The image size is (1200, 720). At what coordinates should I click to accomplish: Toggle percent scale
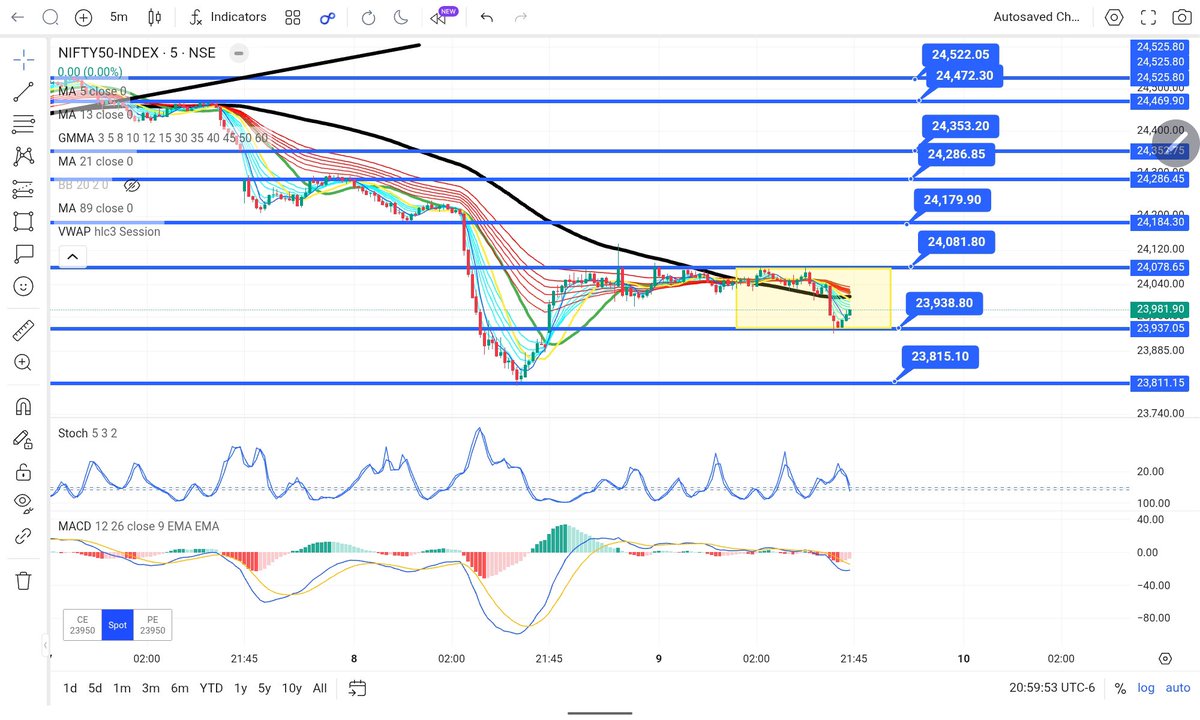pos(1120,688)
